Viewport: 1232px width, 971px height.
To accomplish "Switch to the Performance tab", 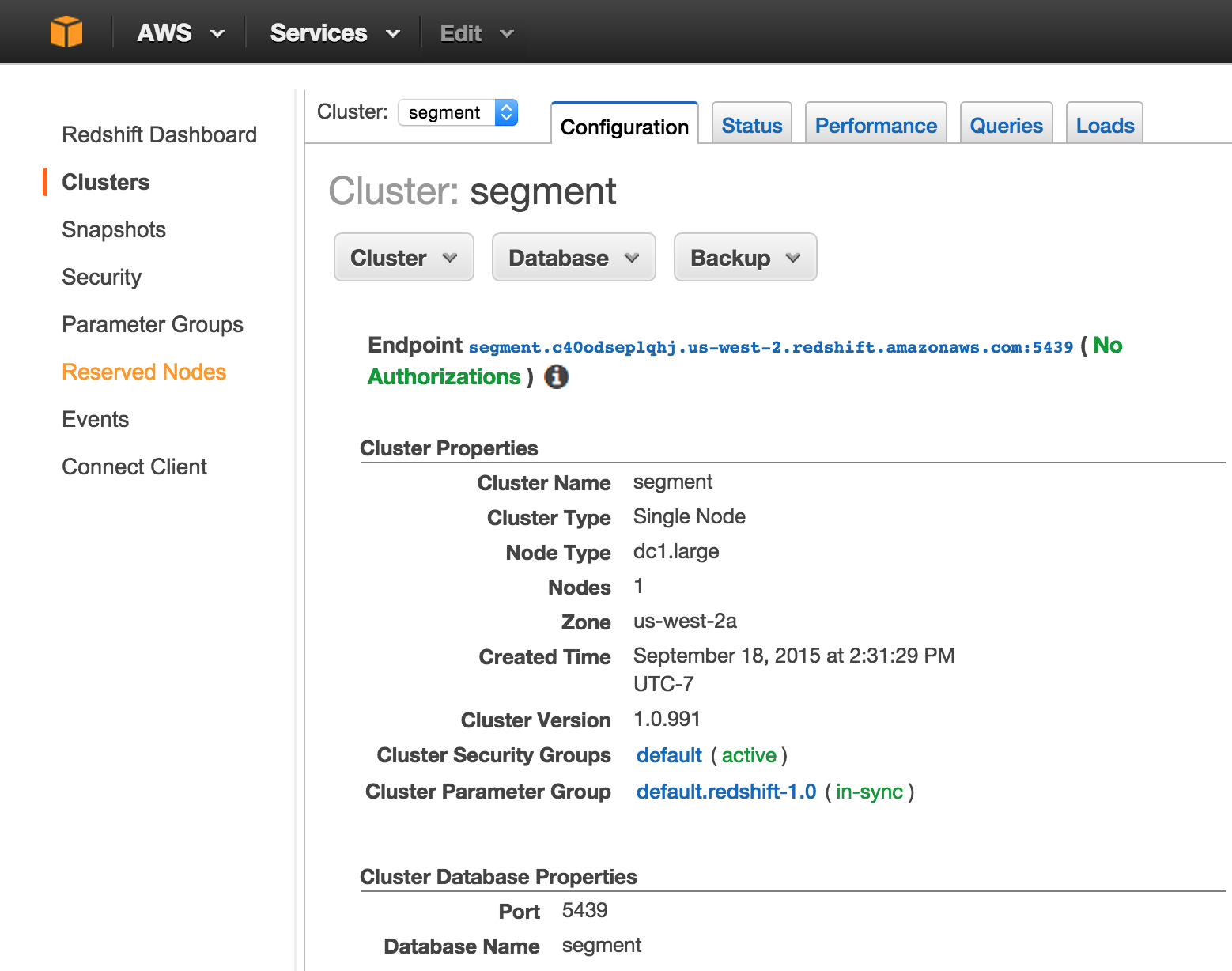I will 876,124.
